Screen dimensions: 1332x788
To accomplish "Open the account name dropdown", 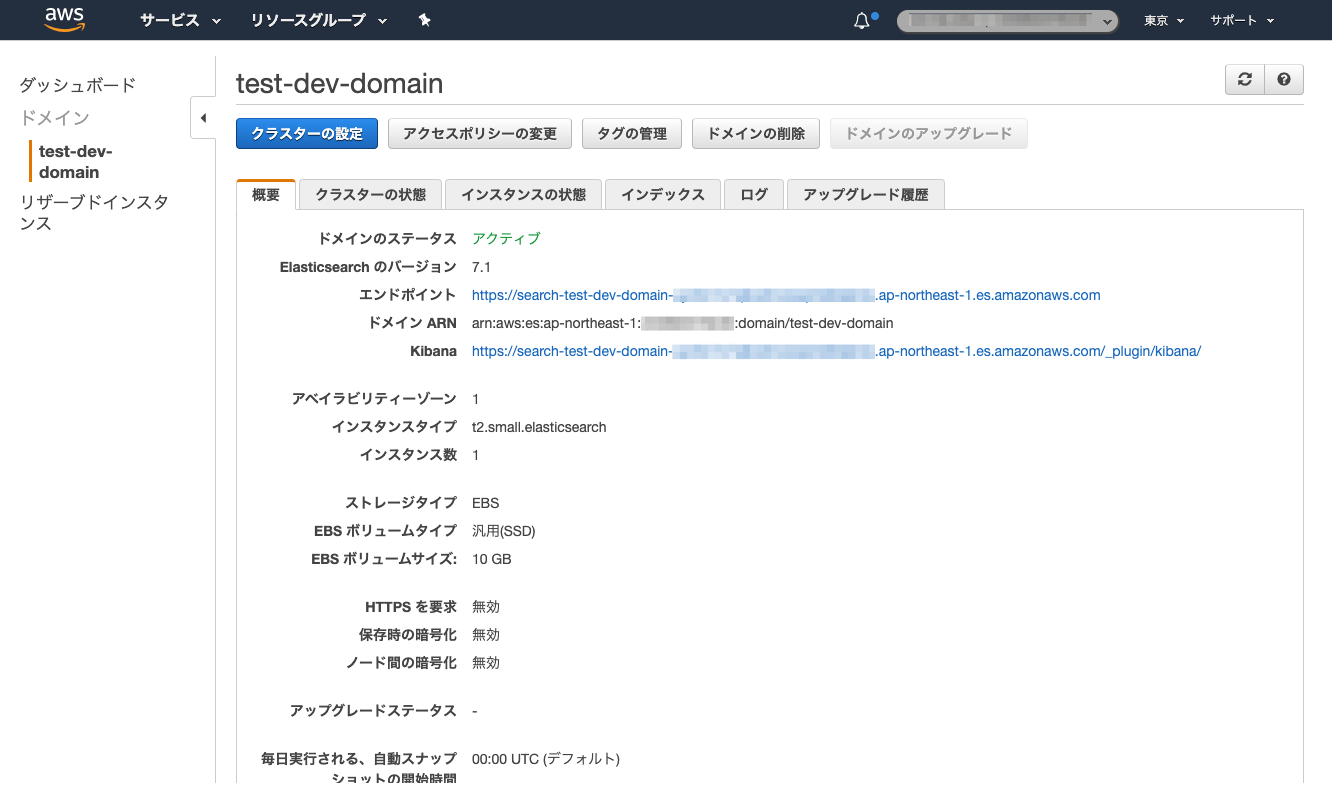I will click(1006, 20).
